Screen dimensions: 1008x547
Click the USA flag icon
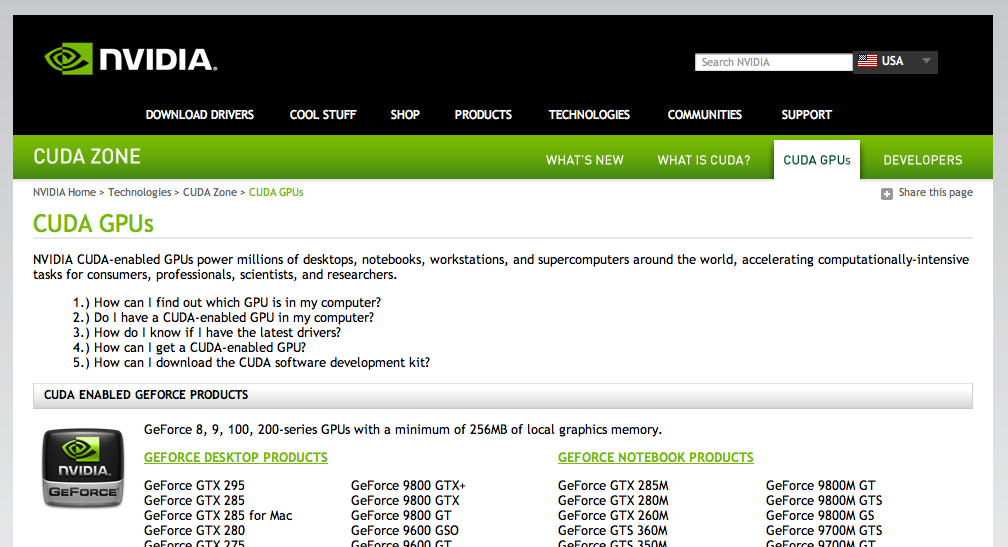[x=867, y=61]
